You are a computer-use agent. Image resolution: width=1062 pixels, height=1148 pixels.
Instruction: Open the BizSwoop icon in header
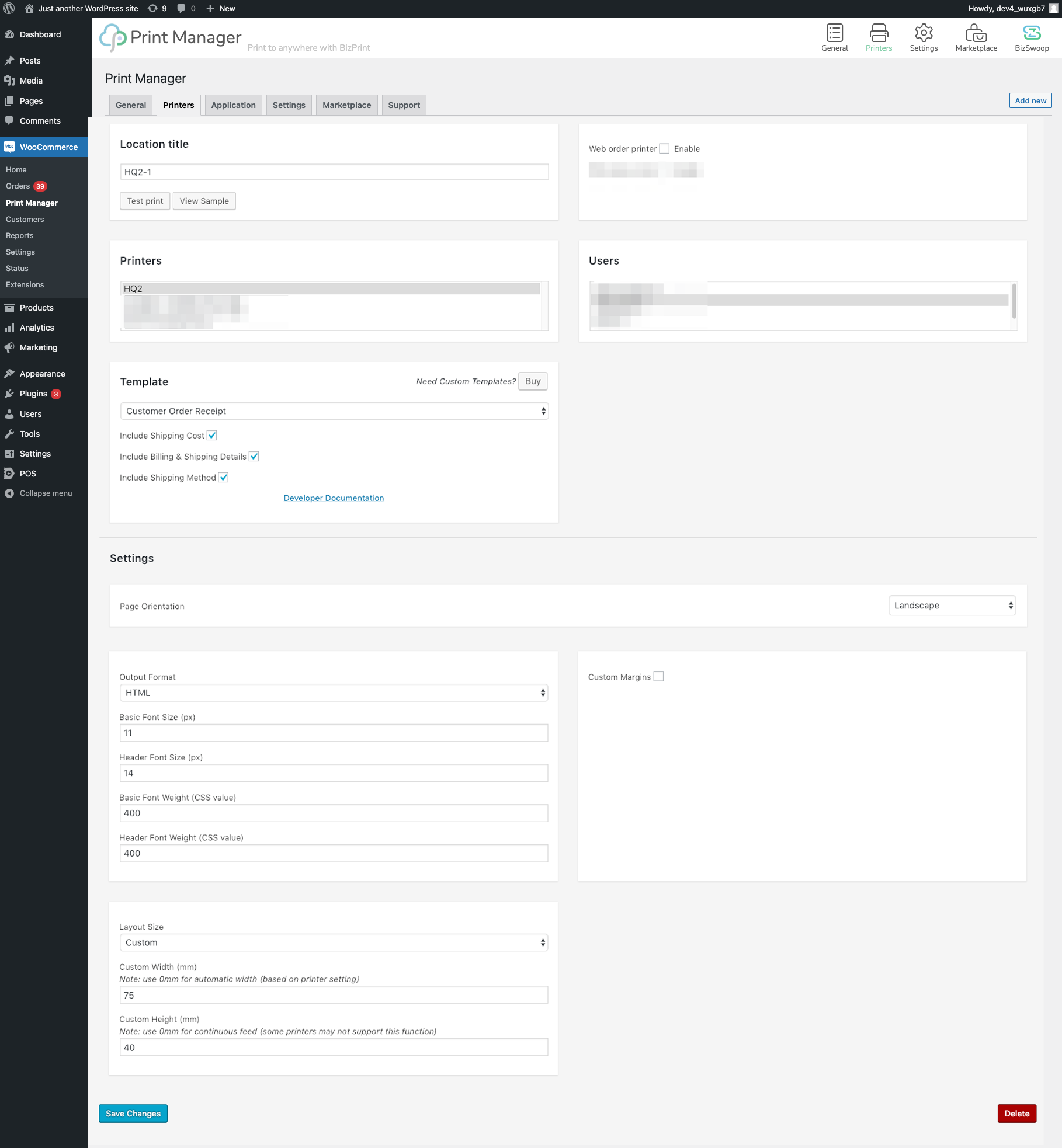[x=1032, y=37]
